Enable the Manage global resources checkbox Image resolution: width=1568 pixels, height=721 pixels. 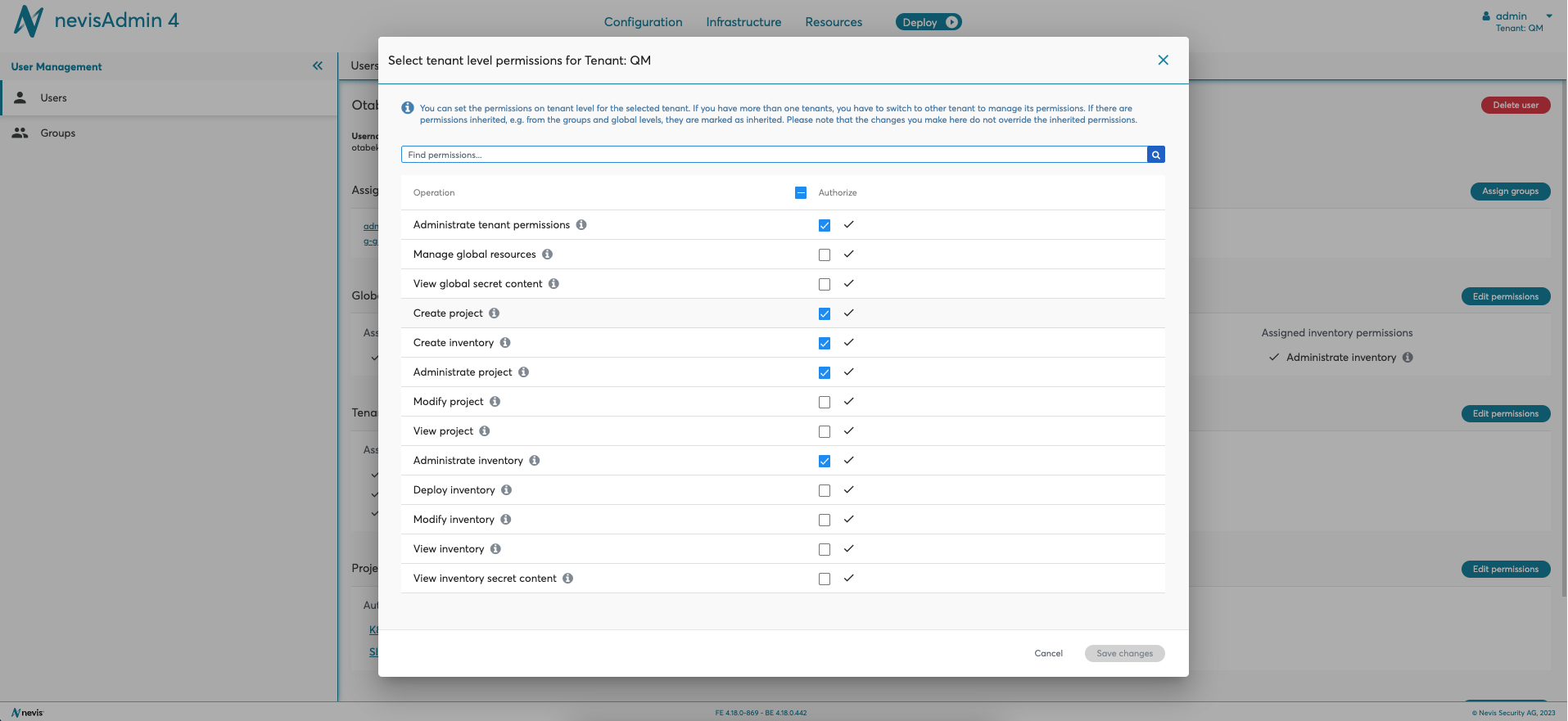(x=825, y=255)
